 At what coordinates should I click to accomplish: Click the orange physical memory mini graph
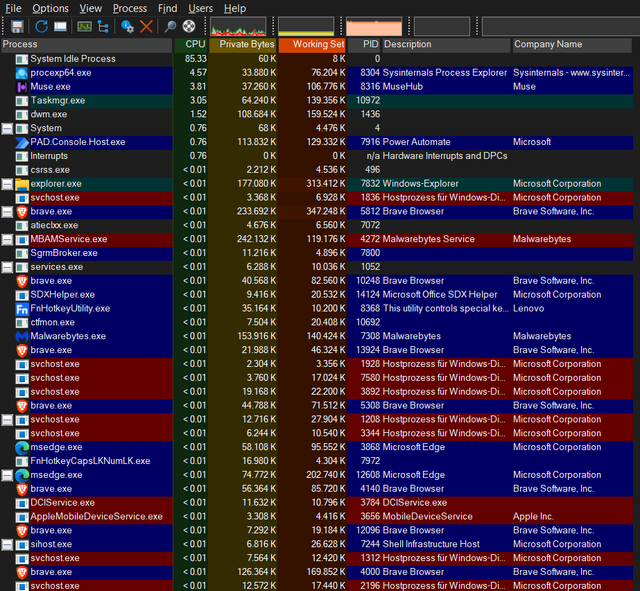pos(374,27)
